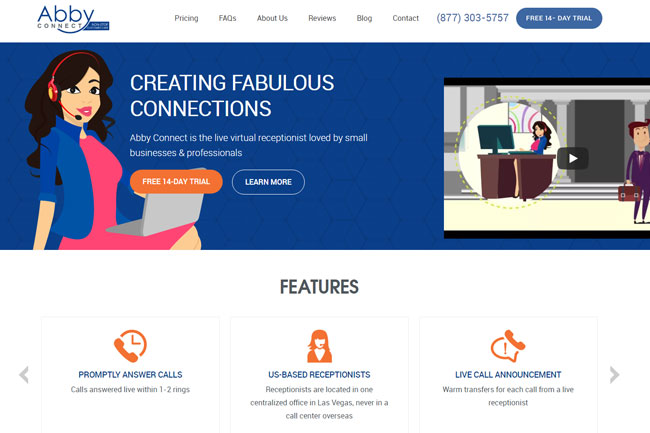Select the US-Based Receptionists heading
Viewport: 650px width, 433px height.
(x=319, y=375)
